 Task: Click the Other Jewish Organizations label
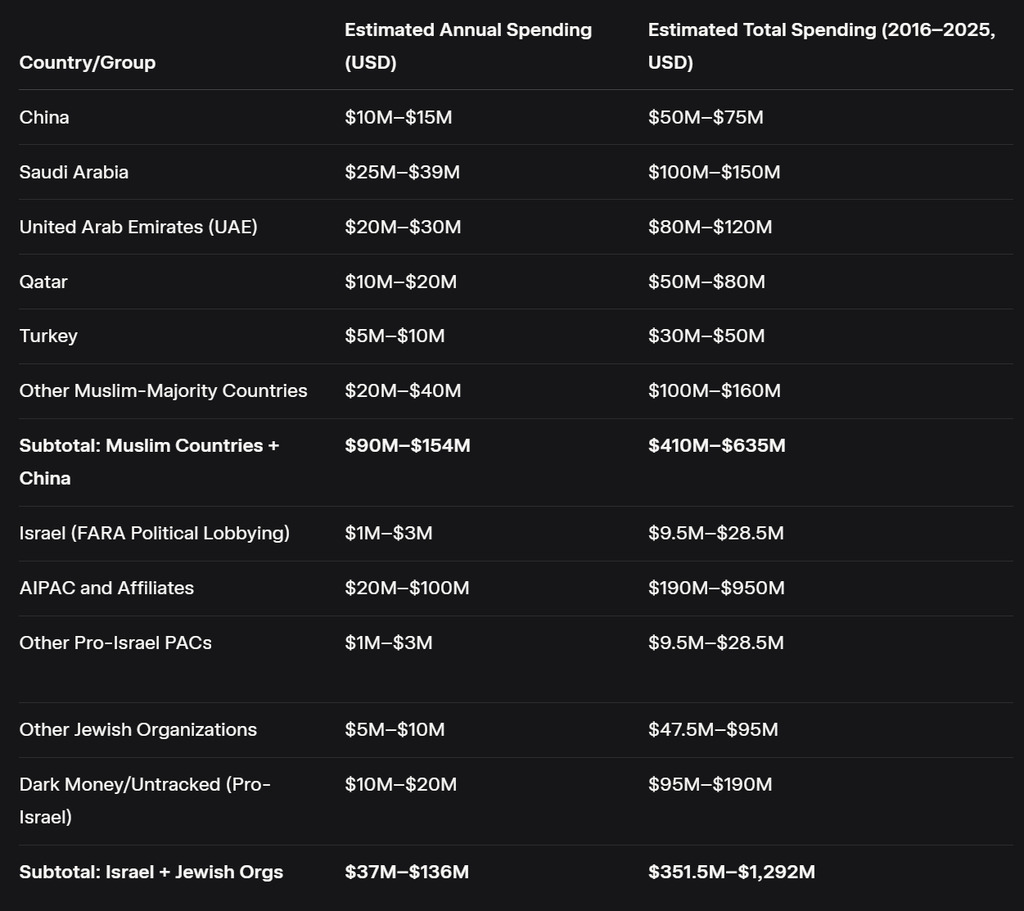tap(138, 730)
